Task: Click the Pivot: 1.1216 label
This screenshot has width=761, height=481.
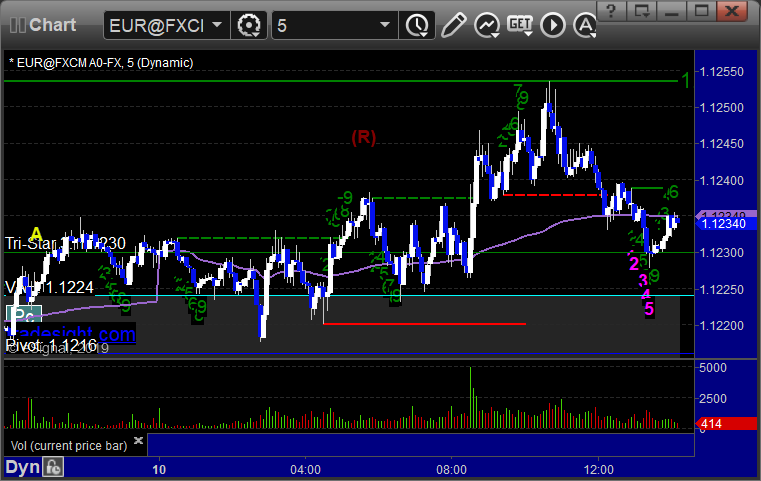Action: pyautogui.click(x=50, y=345)
